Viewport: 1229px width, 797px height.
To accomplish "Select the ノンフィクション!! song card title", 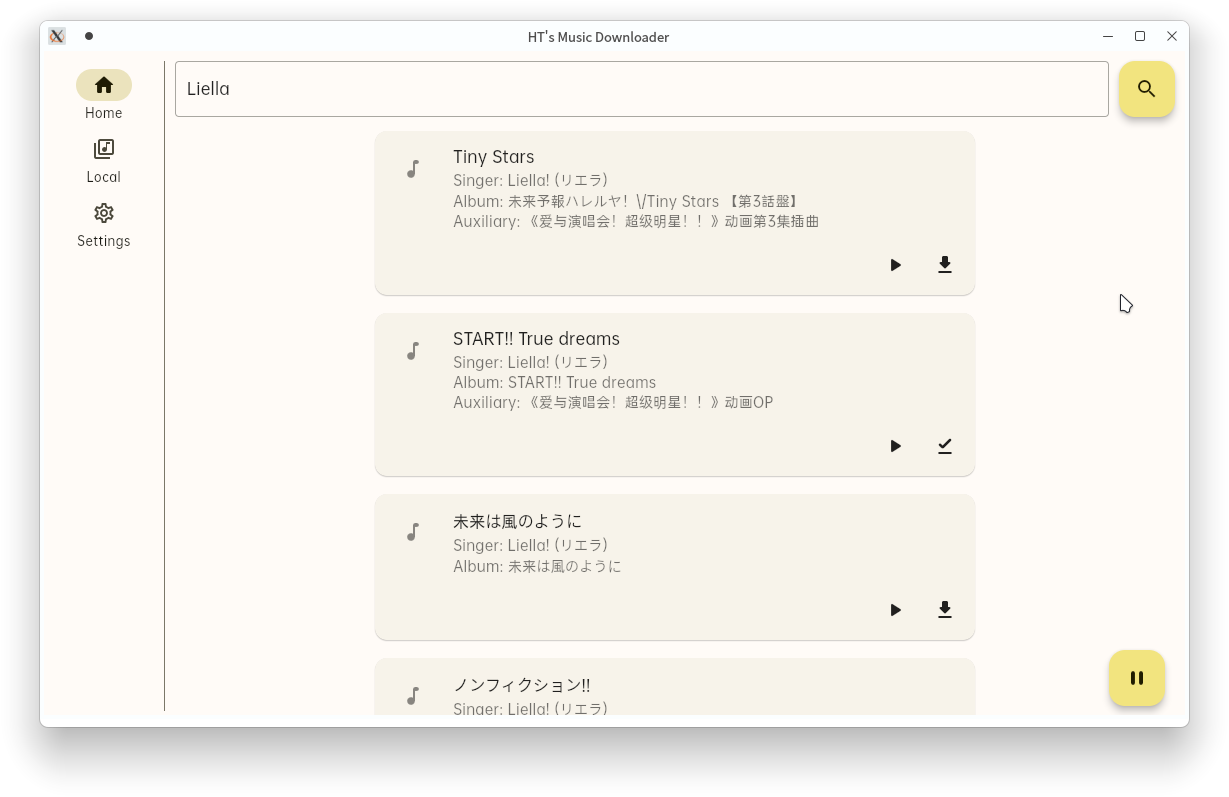I will pyautogui.click(x=521, y=685).
